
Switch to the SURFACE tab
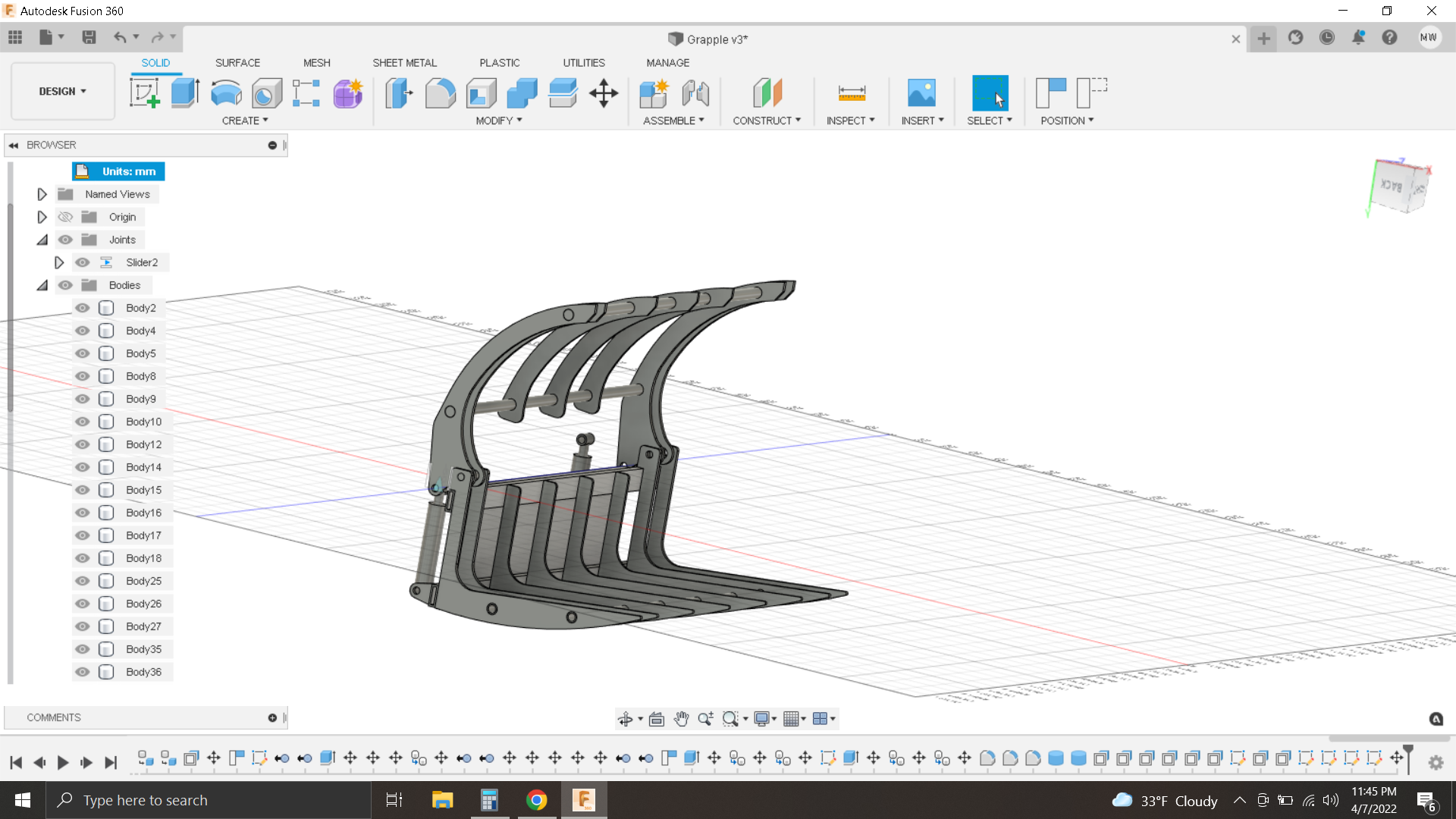(x=237, y=63)
